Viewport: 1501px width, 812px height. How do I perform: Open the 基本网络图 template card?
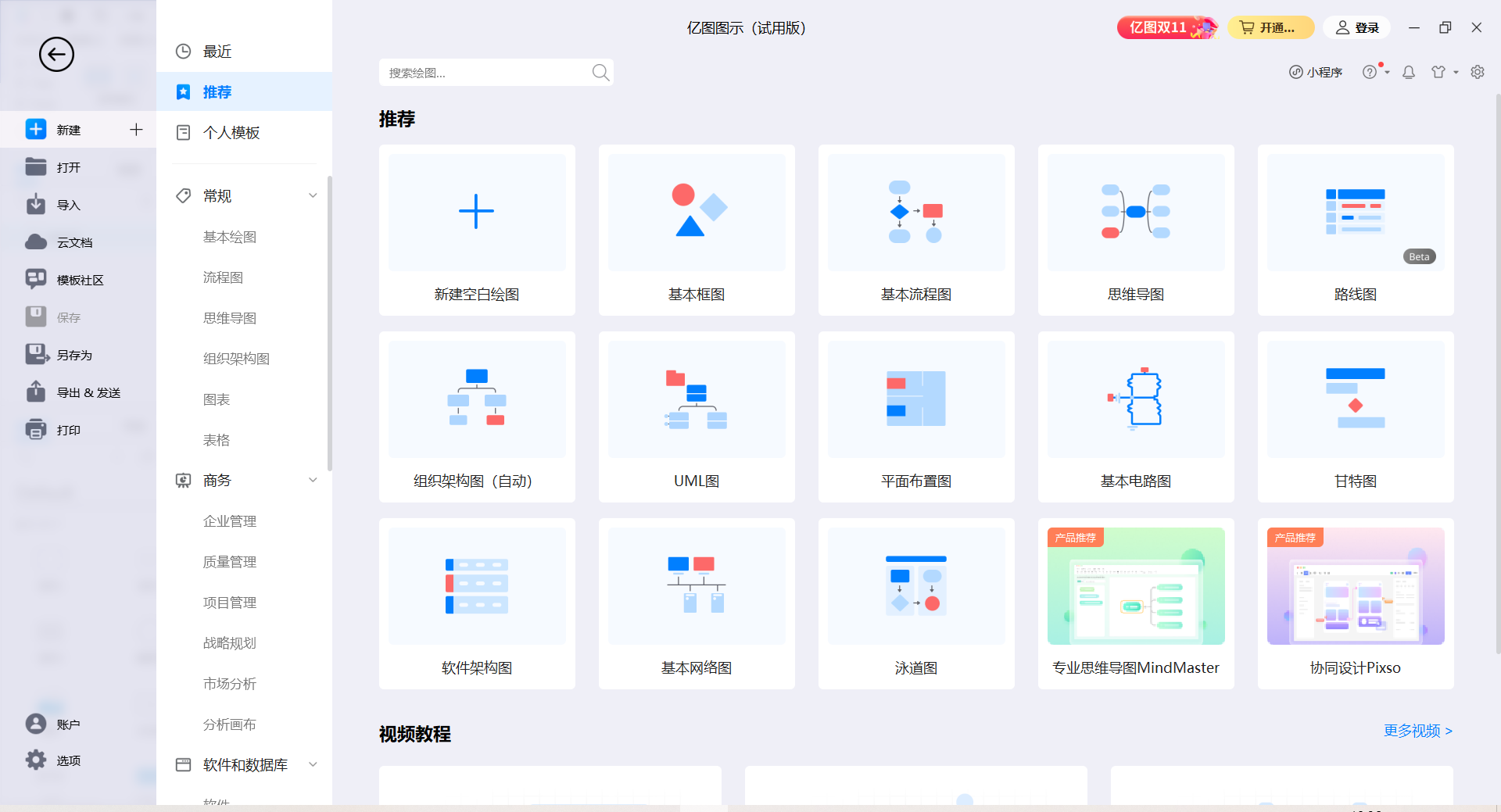(x=697, y=603)
